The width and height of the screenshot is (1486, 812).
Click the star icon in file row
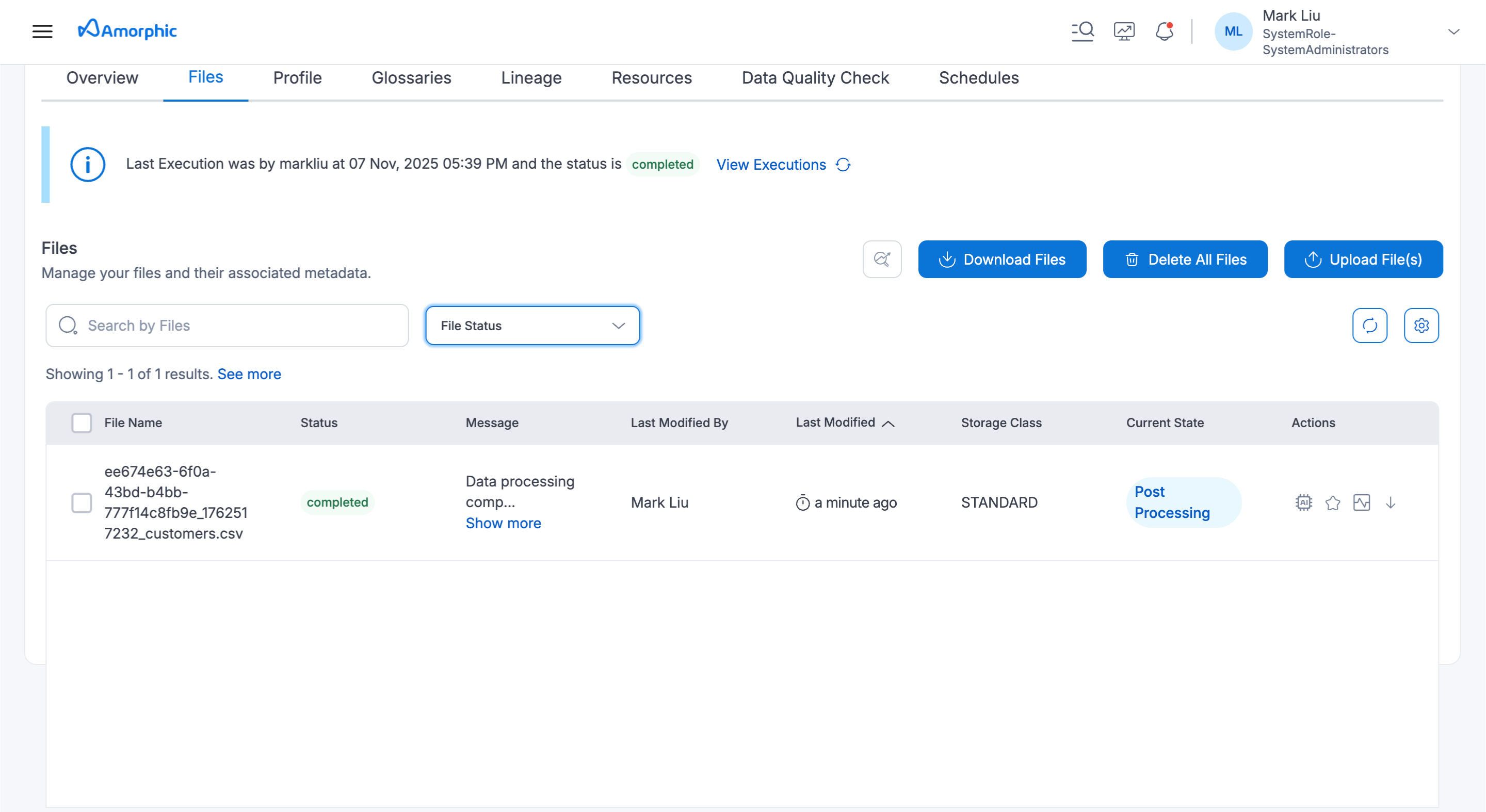(x=1333, y=503)
